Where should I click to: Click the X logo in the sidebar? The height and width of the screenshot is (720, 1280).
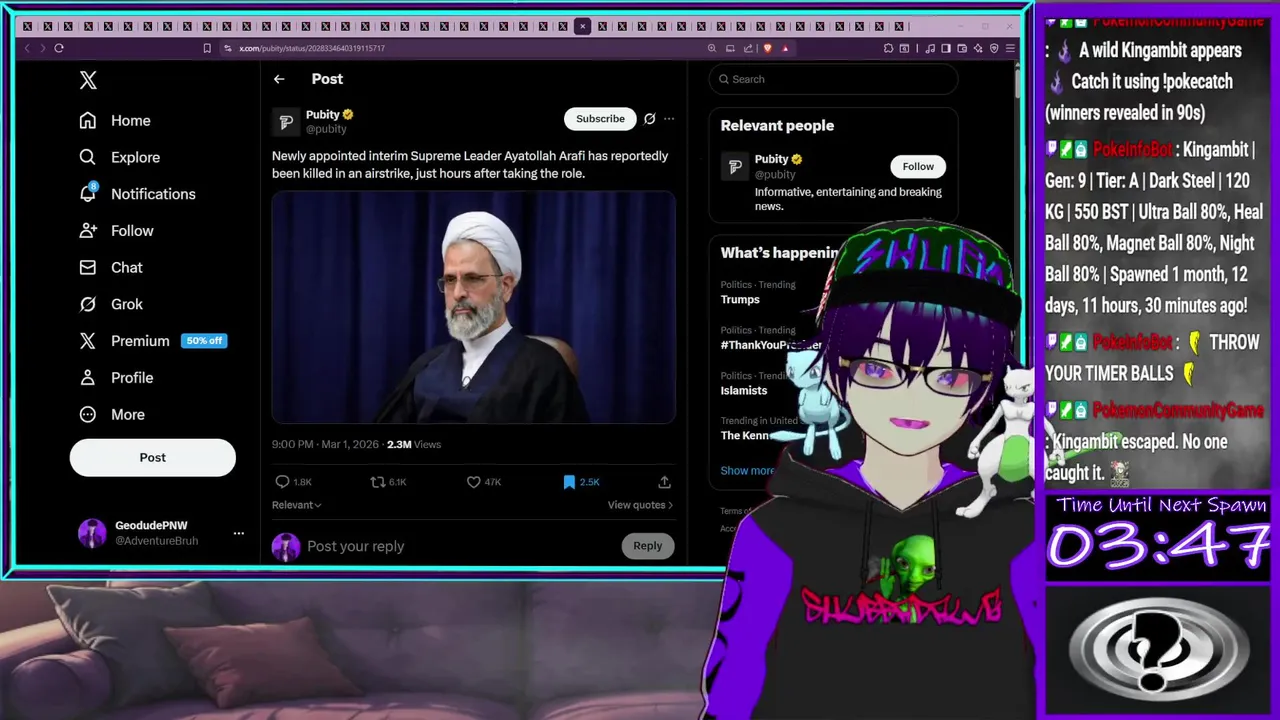coord(88,81)
